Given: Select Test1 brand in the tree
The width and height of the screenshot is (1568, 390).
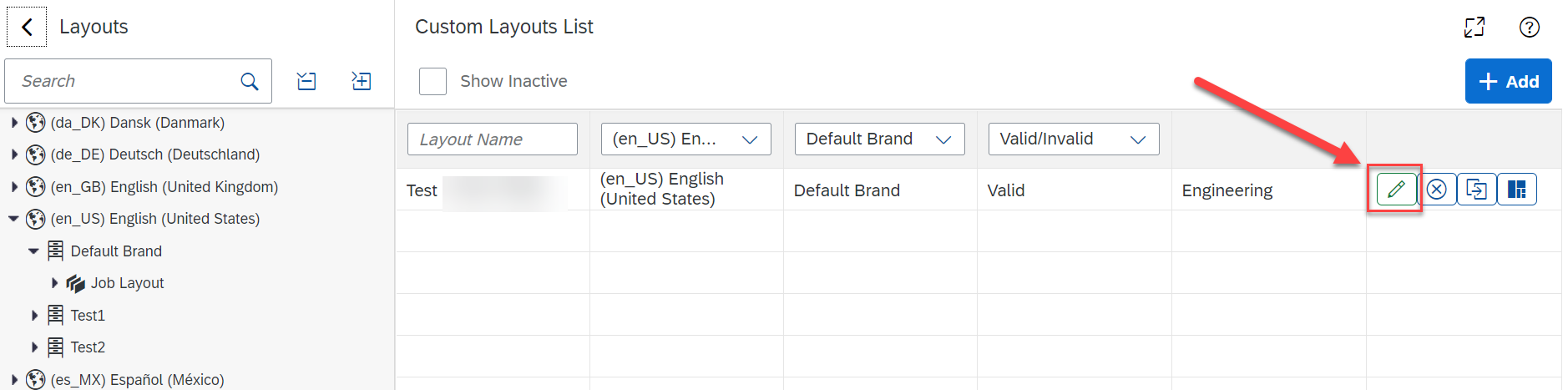Looking at the screenshot, I should click(x=88, y=315).
